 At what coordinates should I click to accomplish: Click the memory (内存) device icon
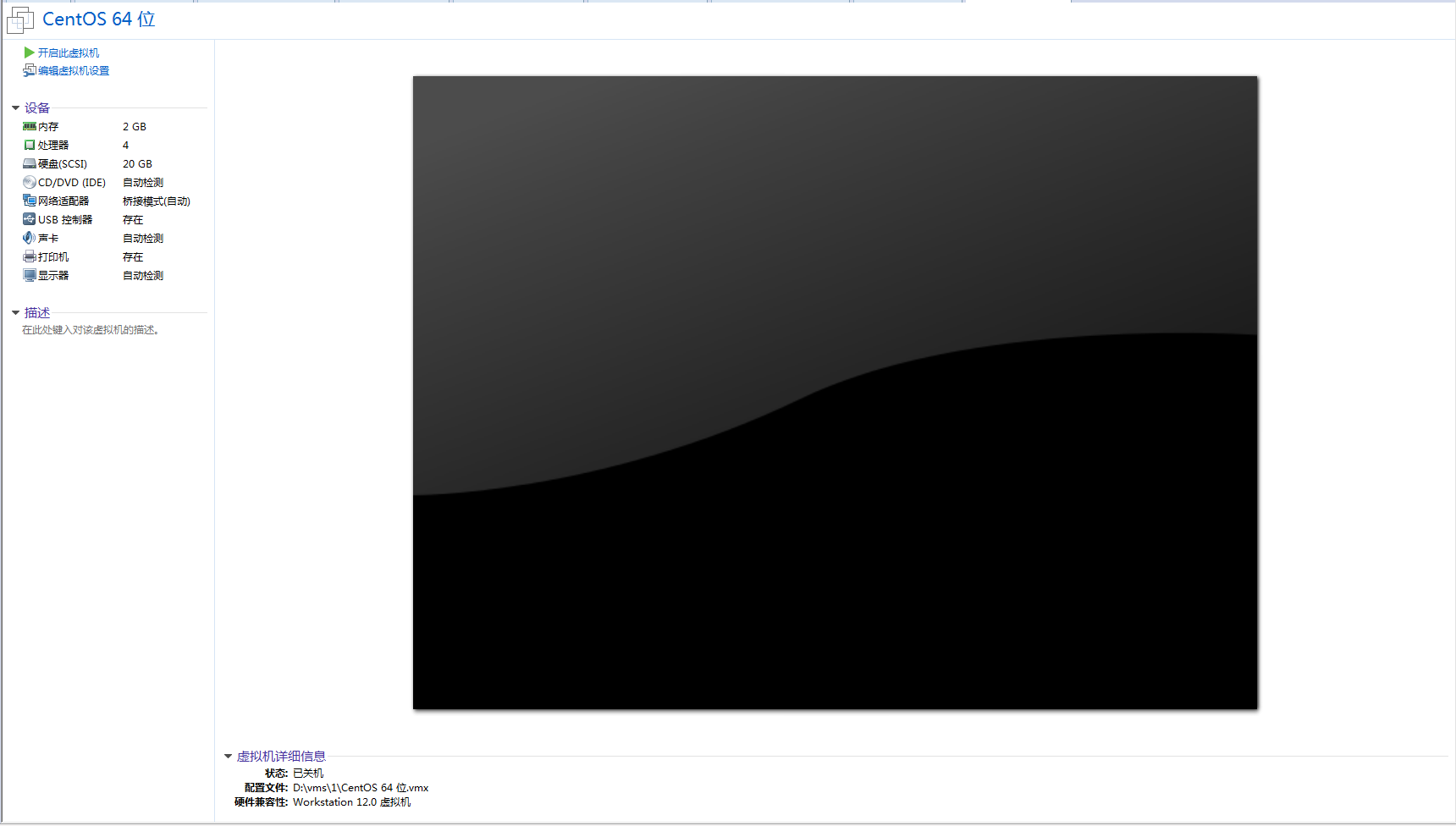click(x=30, y=126)
